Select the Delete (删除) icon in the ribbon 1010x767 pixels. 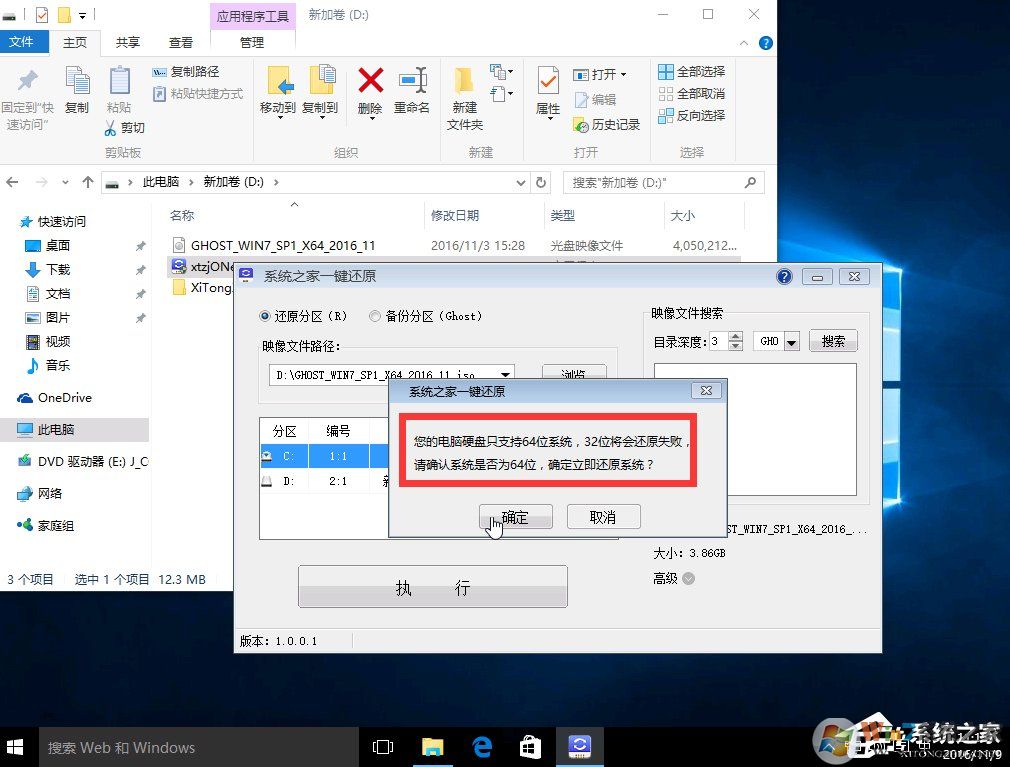(x=370, y=91)
